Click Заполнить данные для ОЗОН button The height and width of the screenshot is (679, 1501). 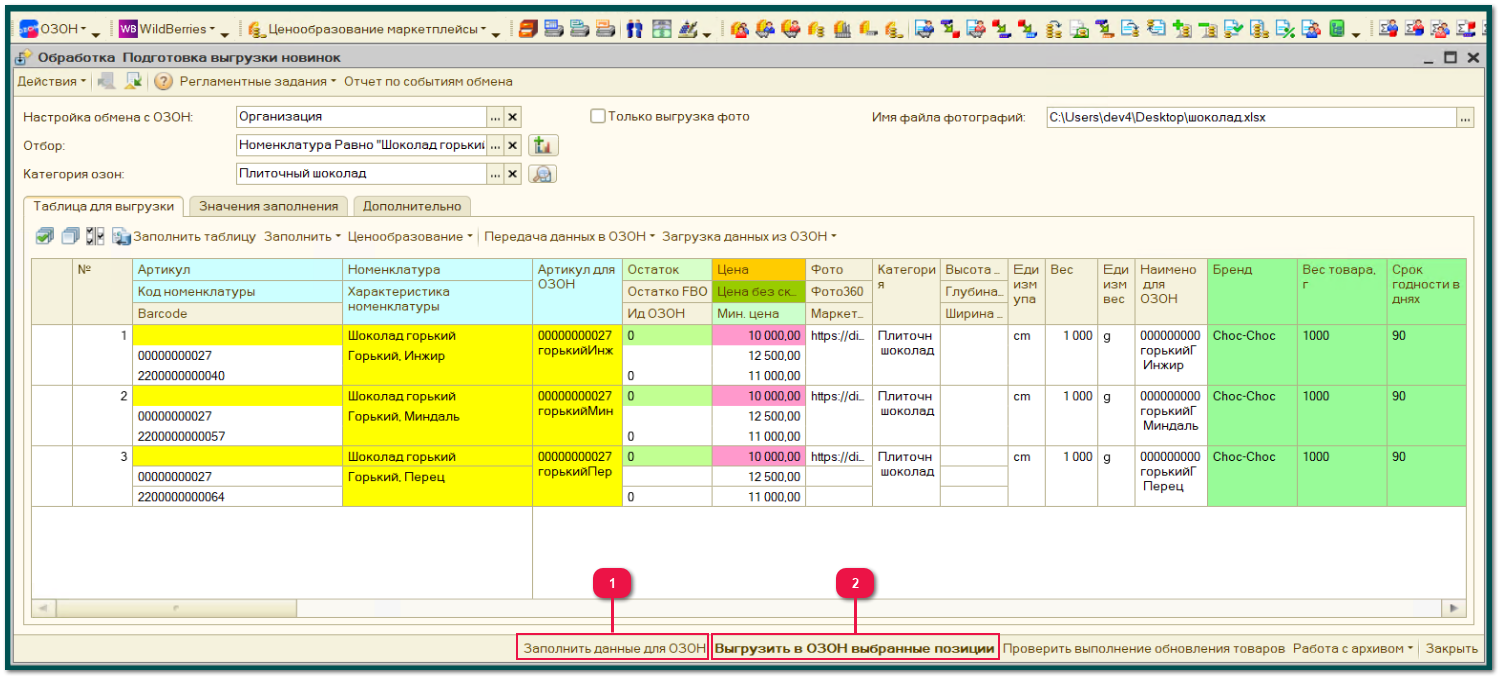(614, 648)
